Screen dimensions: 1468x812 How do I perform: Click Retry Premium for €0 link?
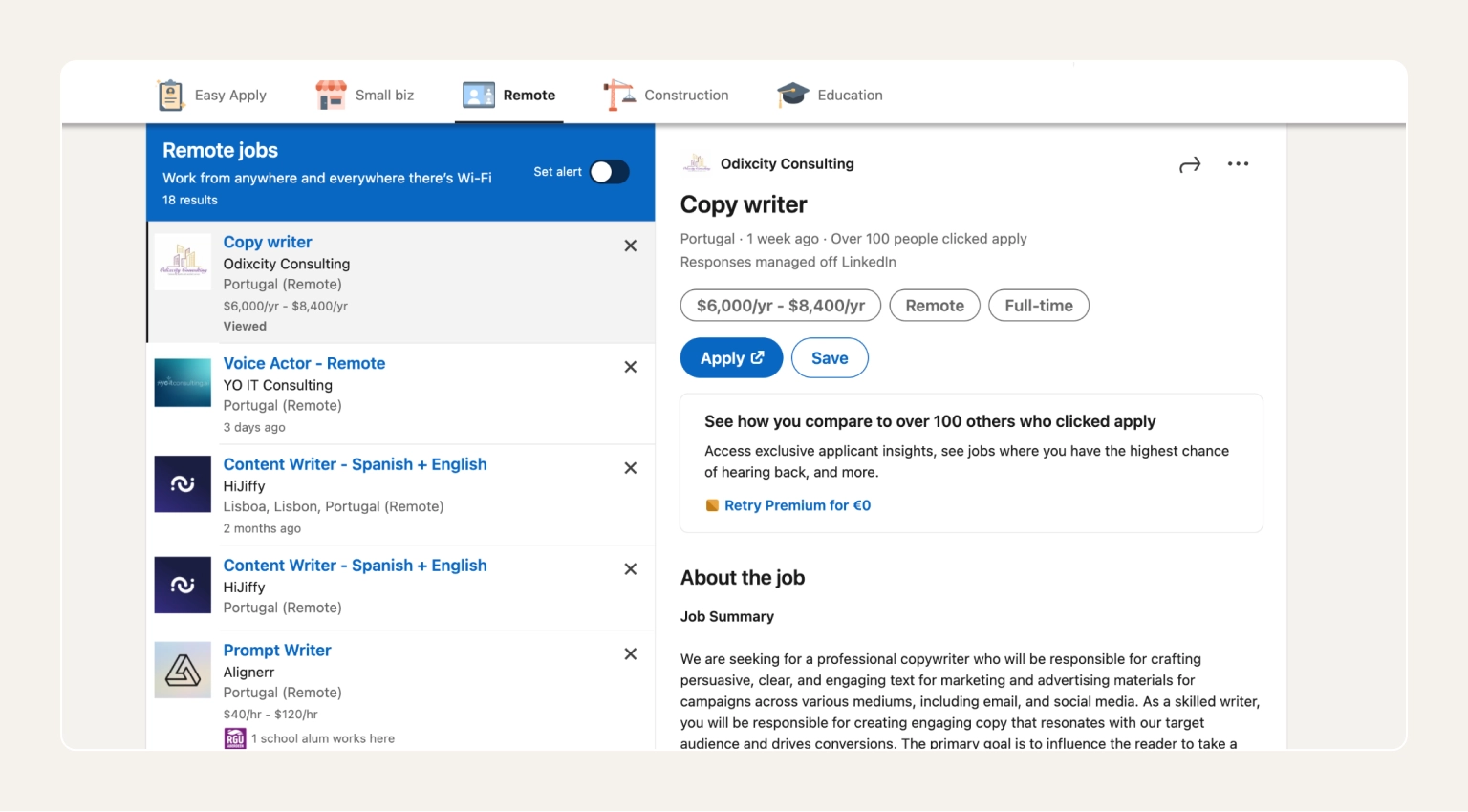[x=797, y=506]
